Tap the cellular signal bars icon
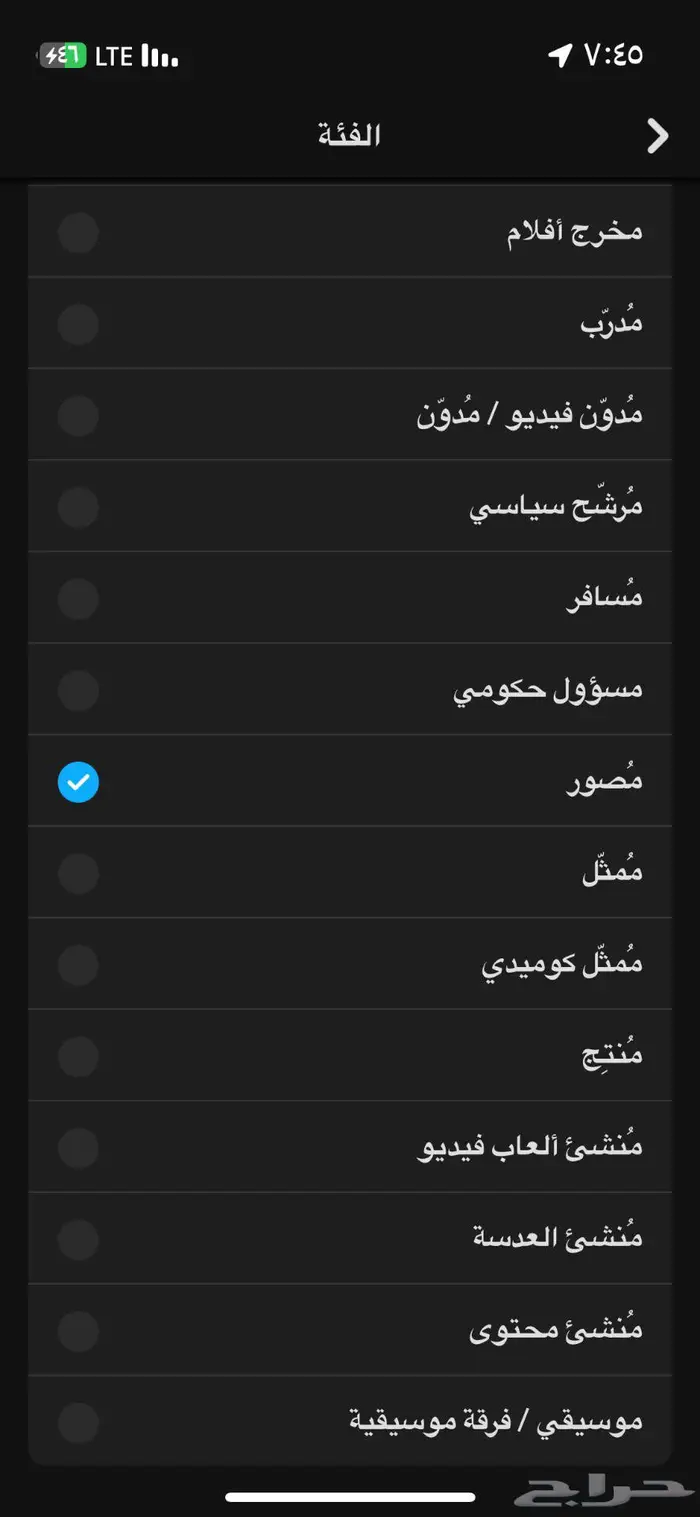 158,57
